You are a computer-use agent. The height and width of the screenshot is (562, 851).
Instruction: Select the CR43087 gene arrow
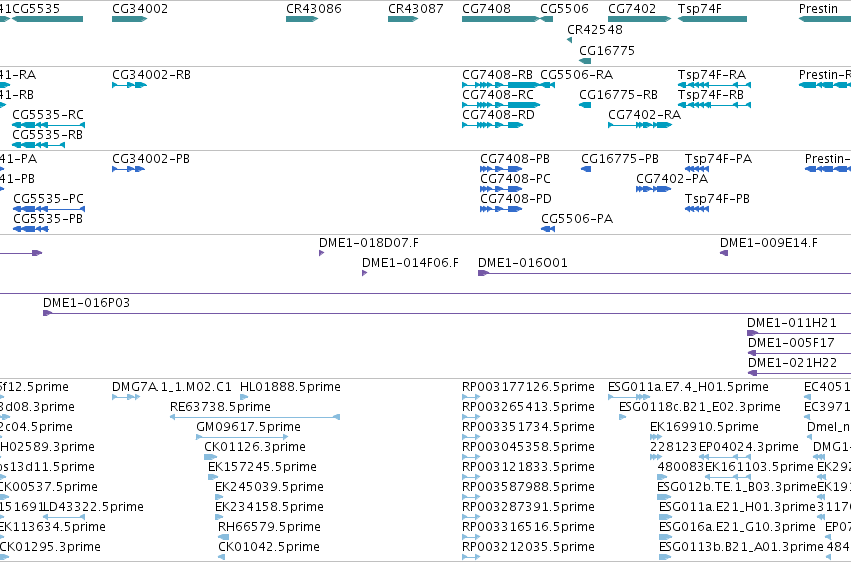point(403,19)
